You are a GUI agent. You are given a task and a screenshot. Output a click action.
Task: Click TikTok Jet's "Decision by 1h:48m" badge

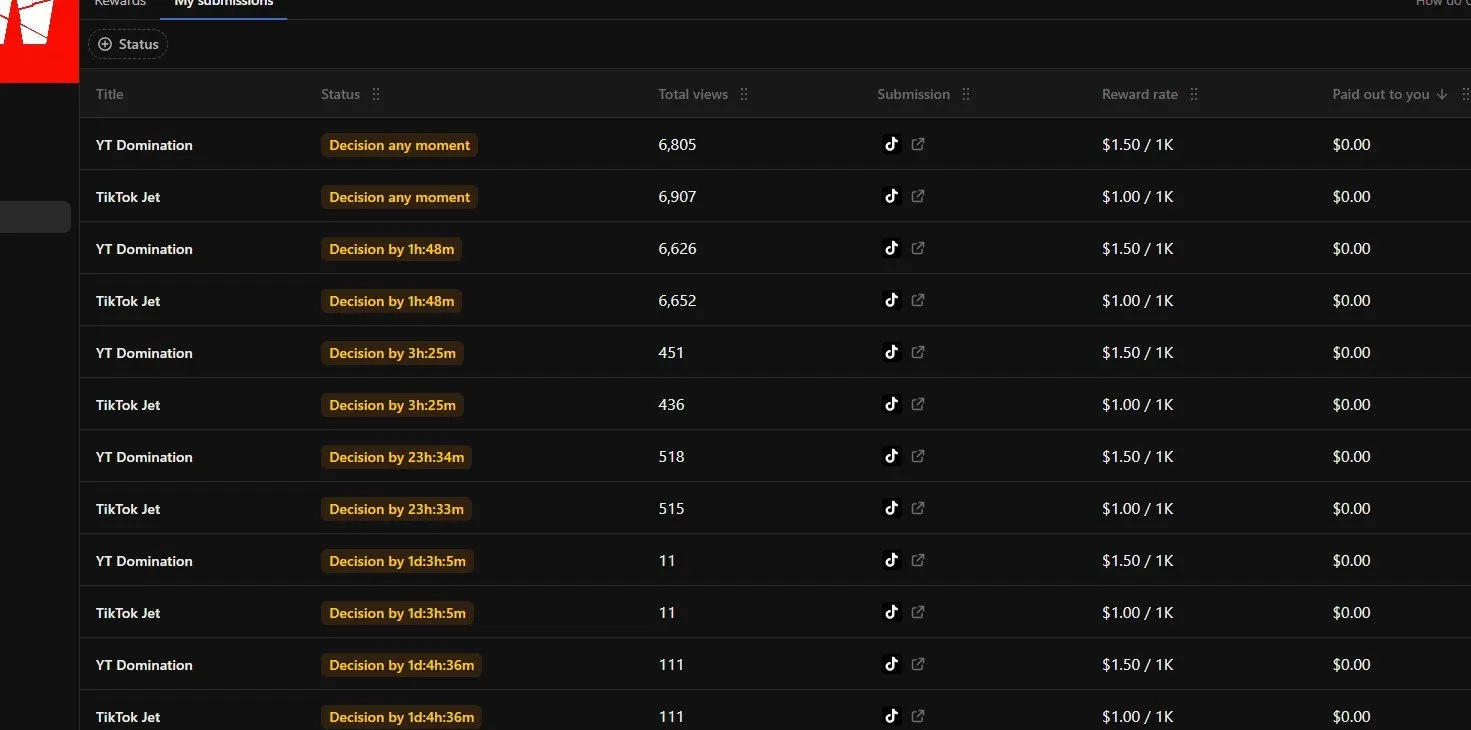click(391, 301)
